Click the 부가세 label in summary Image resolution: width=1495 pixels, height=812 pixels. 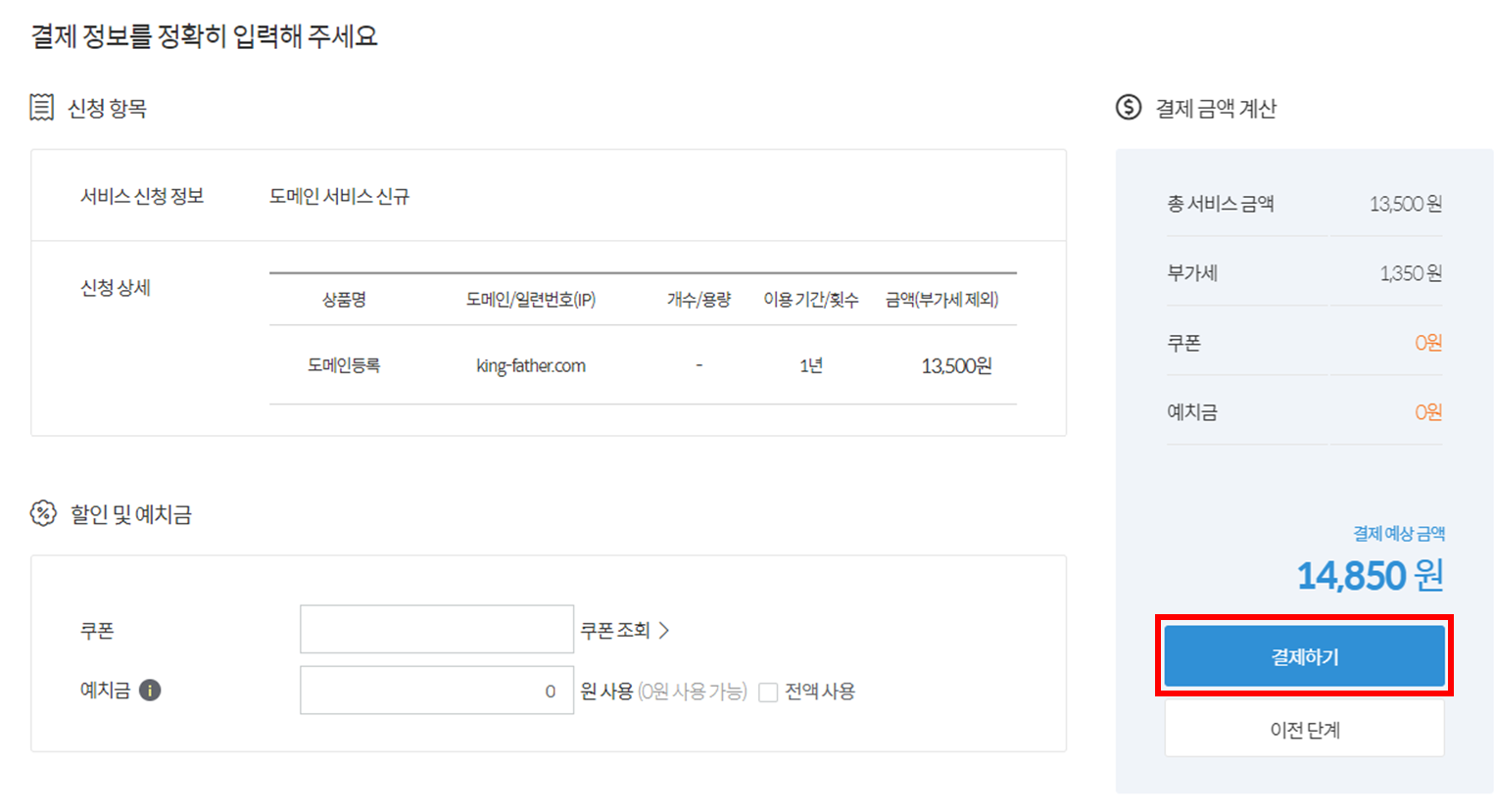coord(1192,273)
